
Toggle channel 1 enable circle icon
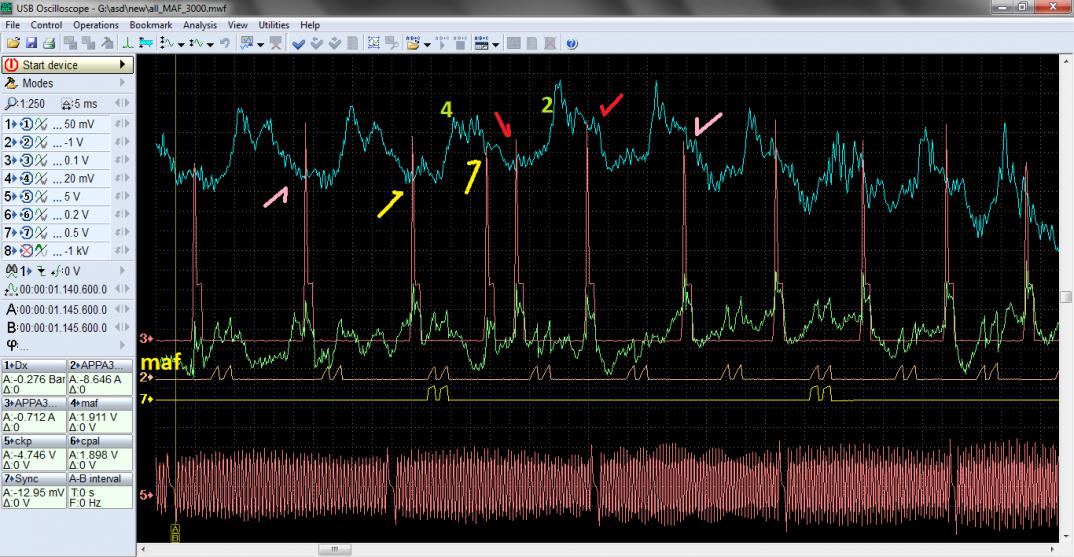[26, 124]
